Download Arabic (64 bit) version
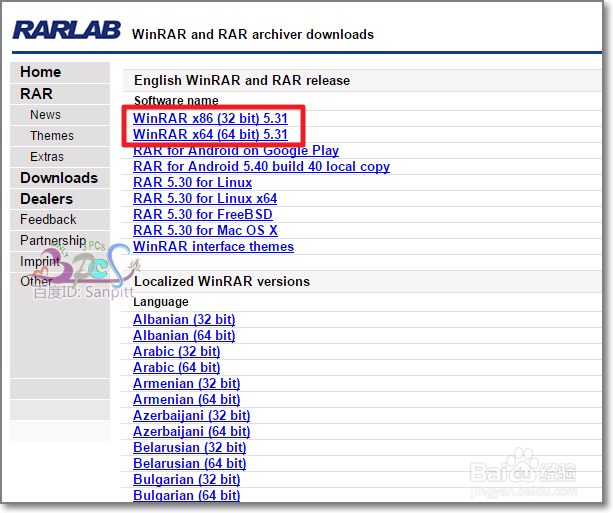 [177, 368]
